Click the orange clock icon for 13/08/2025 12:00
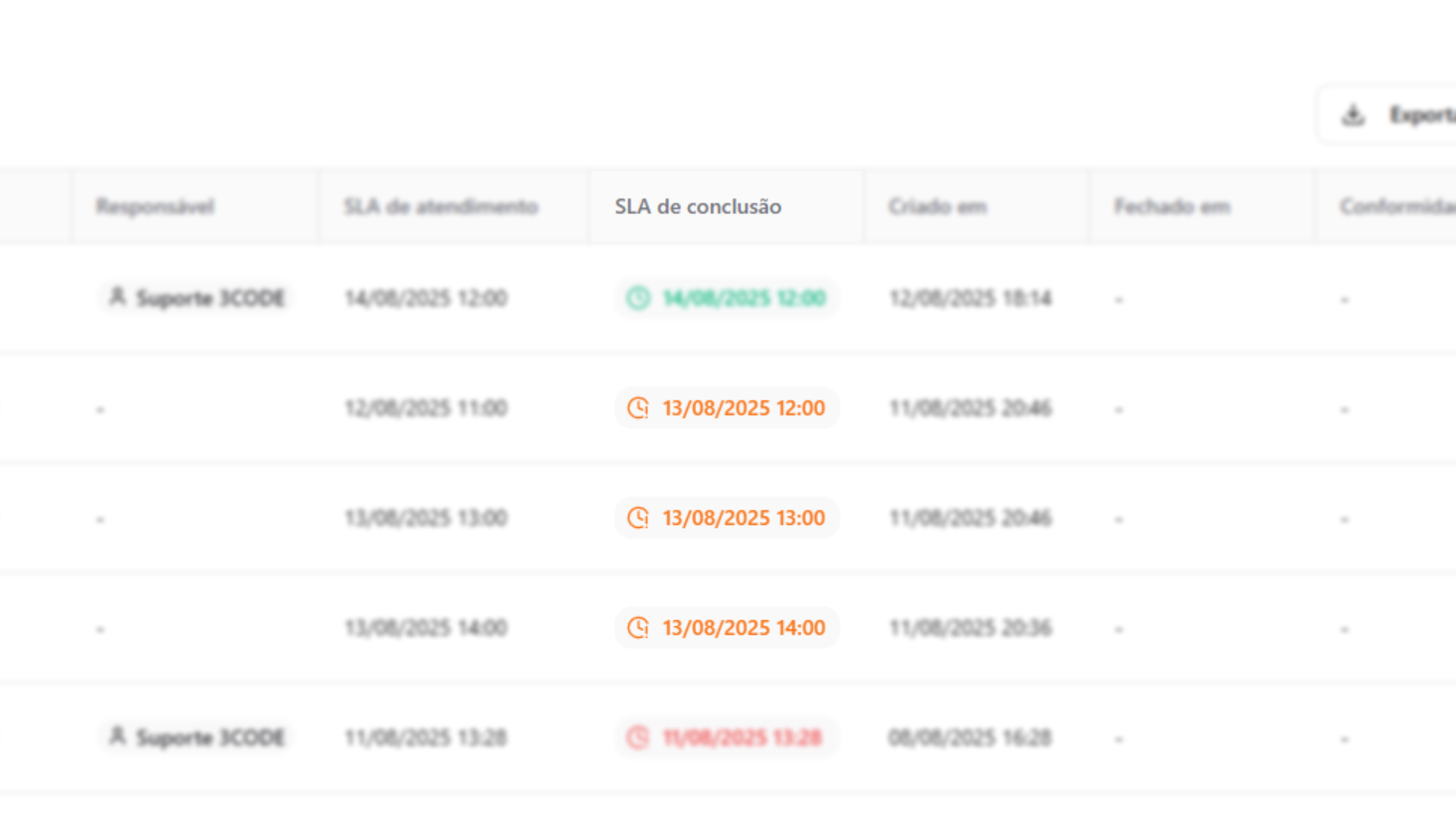The image size is (1456, 819). pos(638,408)
